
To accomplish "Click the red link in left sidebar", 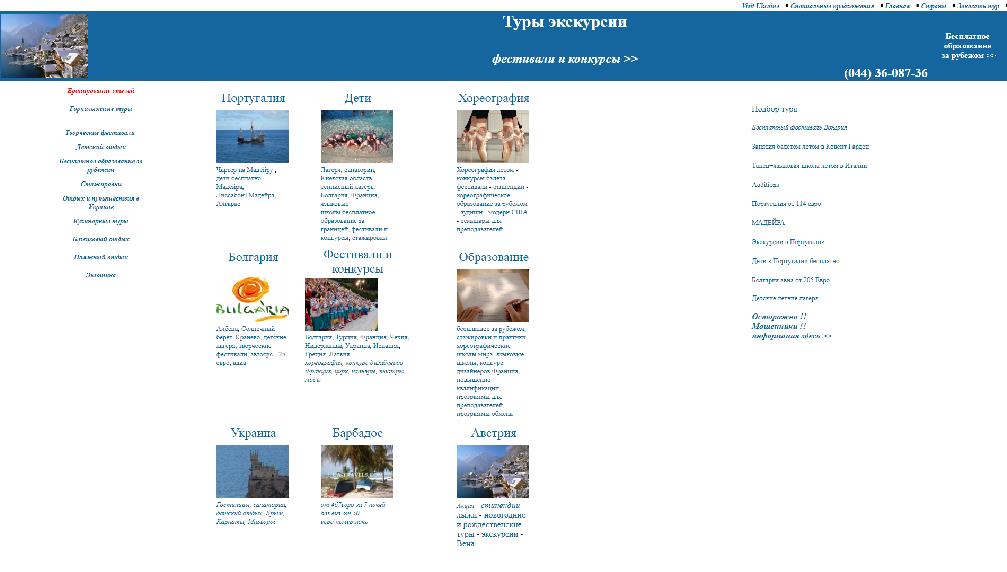I will [100, 91].
